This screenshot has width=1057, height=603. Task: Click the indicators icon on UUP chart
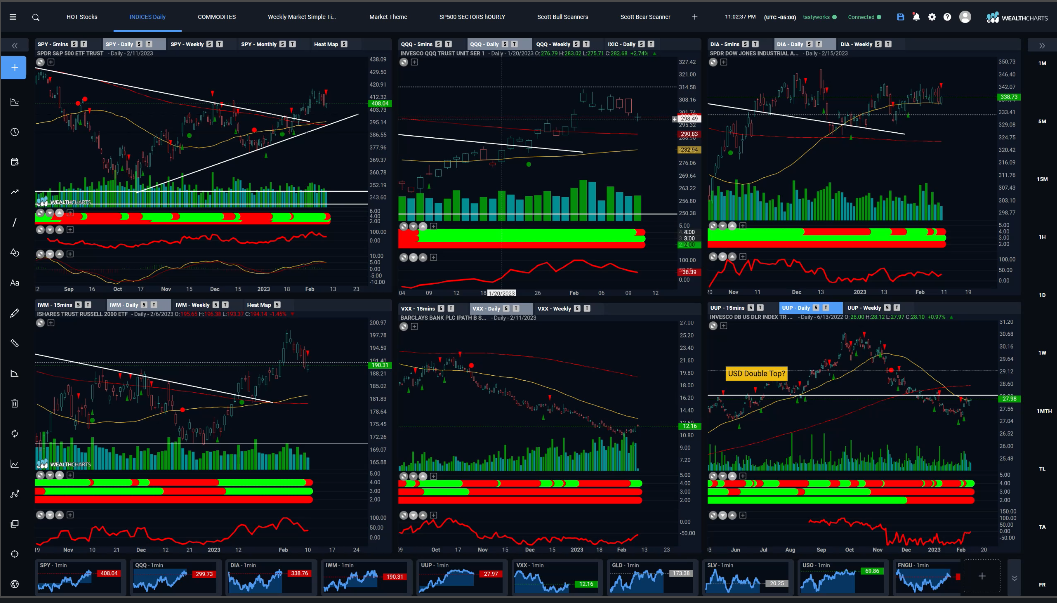pyautogui.click(x=713, y=326)
